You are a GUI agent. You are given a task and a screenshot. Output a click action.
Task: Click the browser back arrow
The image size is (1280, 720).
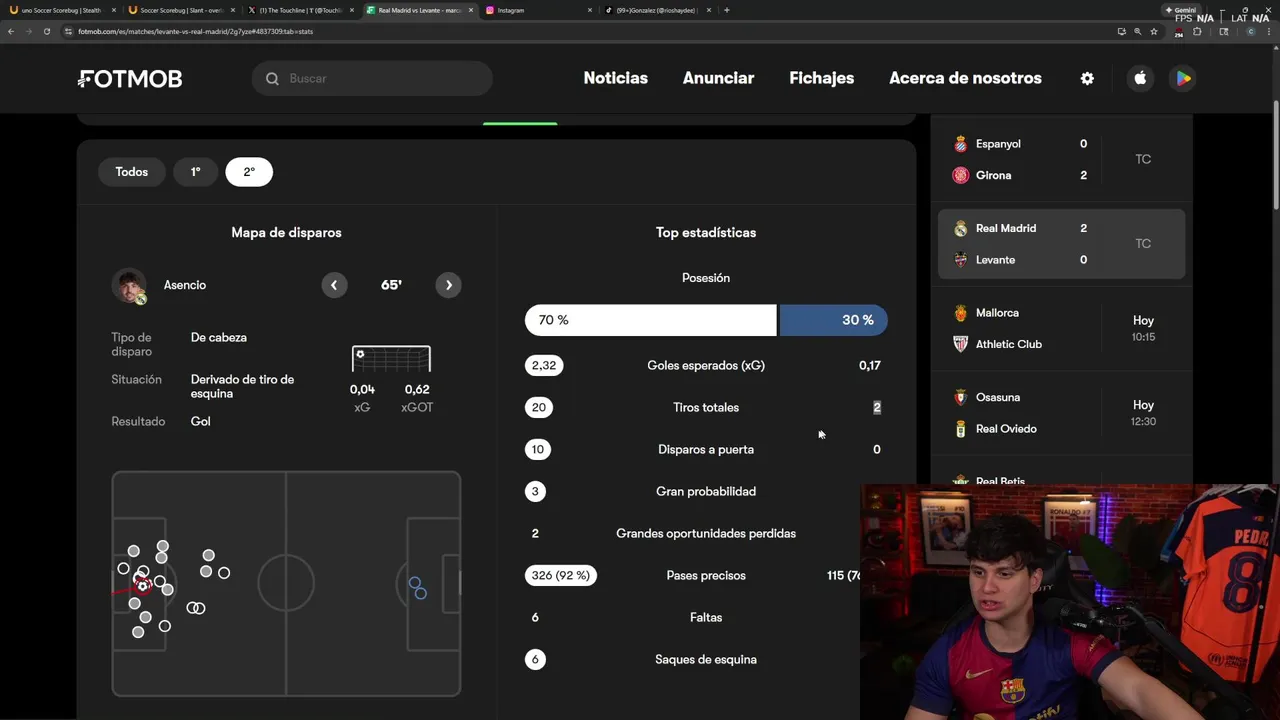tap(10, 31)
